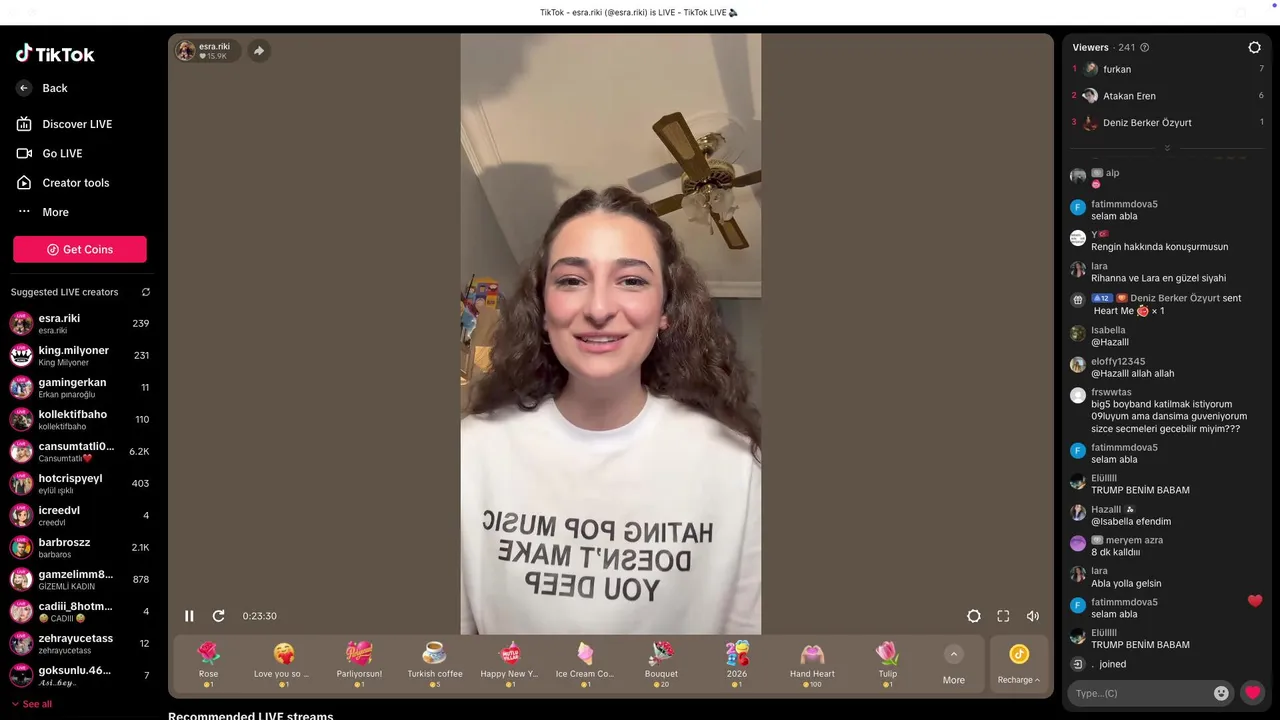The width and height of the screenshot is (1280, 720).
Task: Send a Bouquet gift
Action: (661, 664)
